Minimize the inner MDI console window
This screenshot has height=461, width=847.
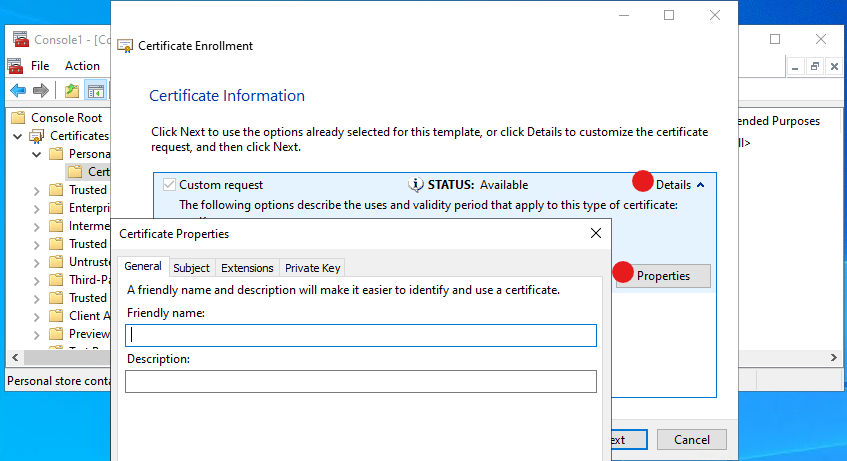(x=795, y=66)
